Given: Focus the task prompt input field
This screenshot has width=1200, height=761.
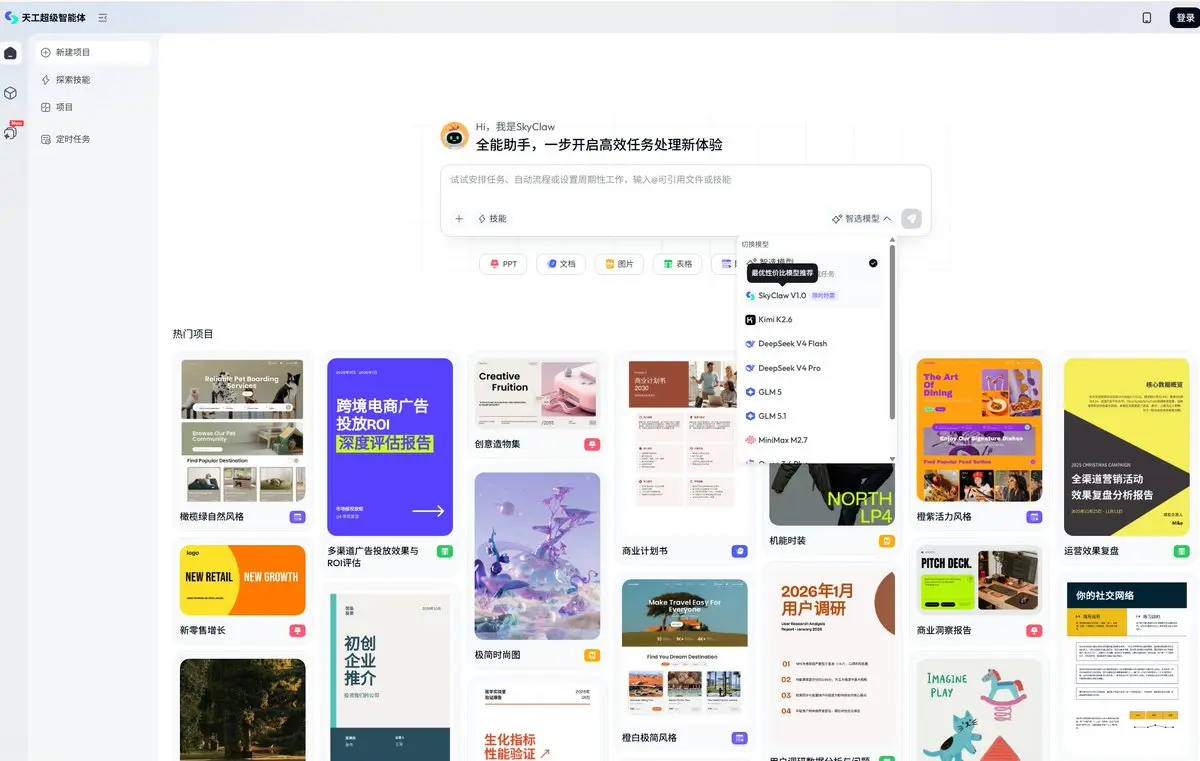Looking at the screenshot, I should [685, 180].
